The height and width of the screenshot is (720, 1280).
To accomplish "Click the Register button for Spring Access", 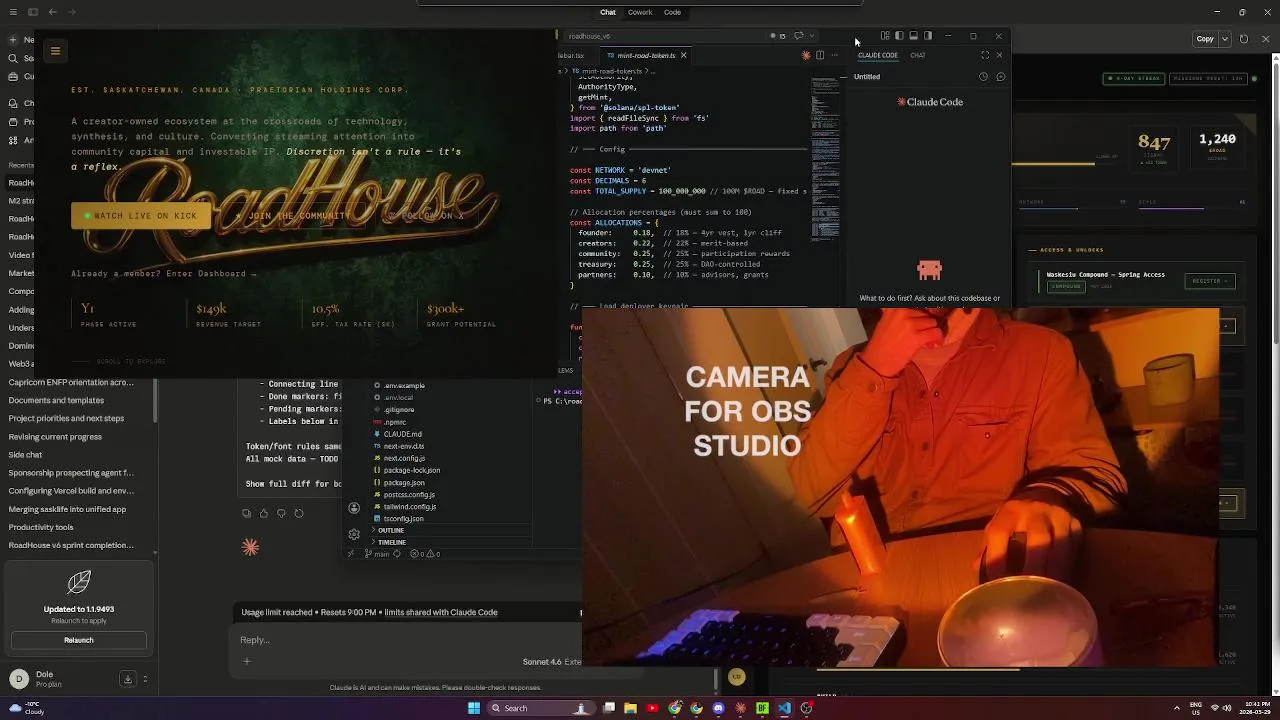I will pos(1210,281).
